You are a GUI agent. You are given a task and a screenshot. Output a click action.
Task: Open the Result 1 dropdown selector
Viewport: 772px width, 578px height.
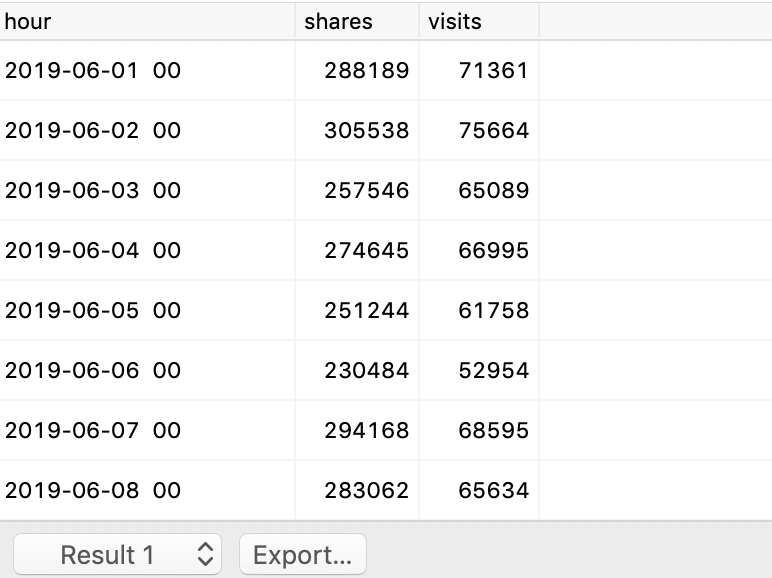(x=117, y=555)
